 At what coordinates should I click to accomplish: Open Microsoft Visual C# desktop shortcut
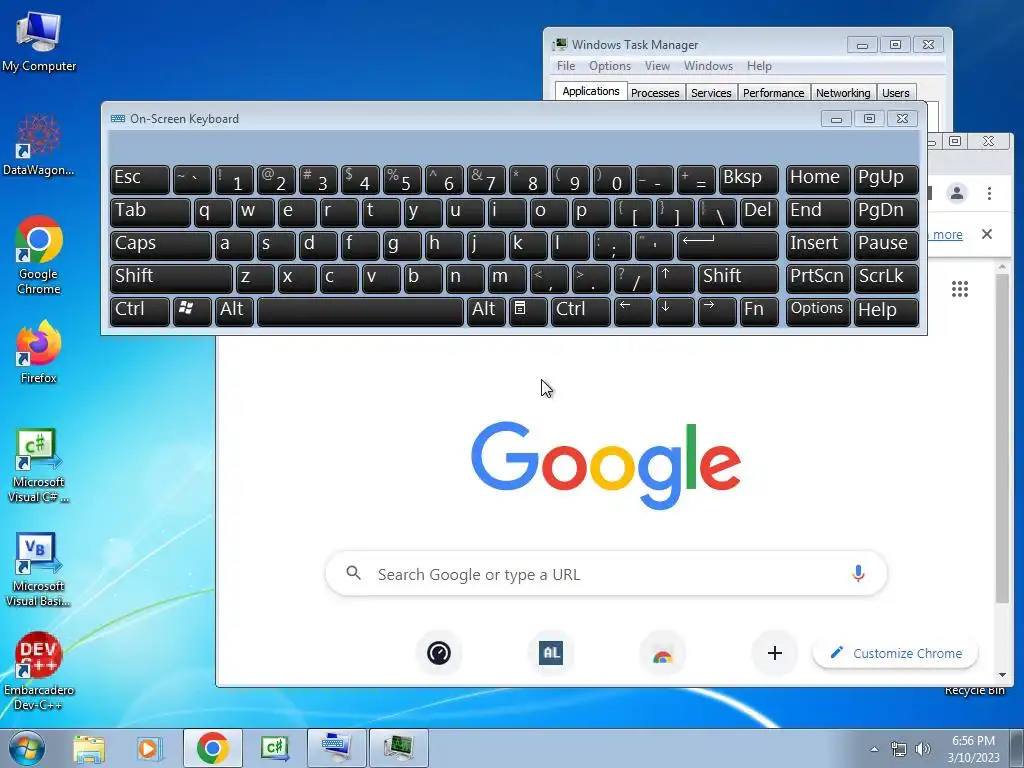[39, 465]
